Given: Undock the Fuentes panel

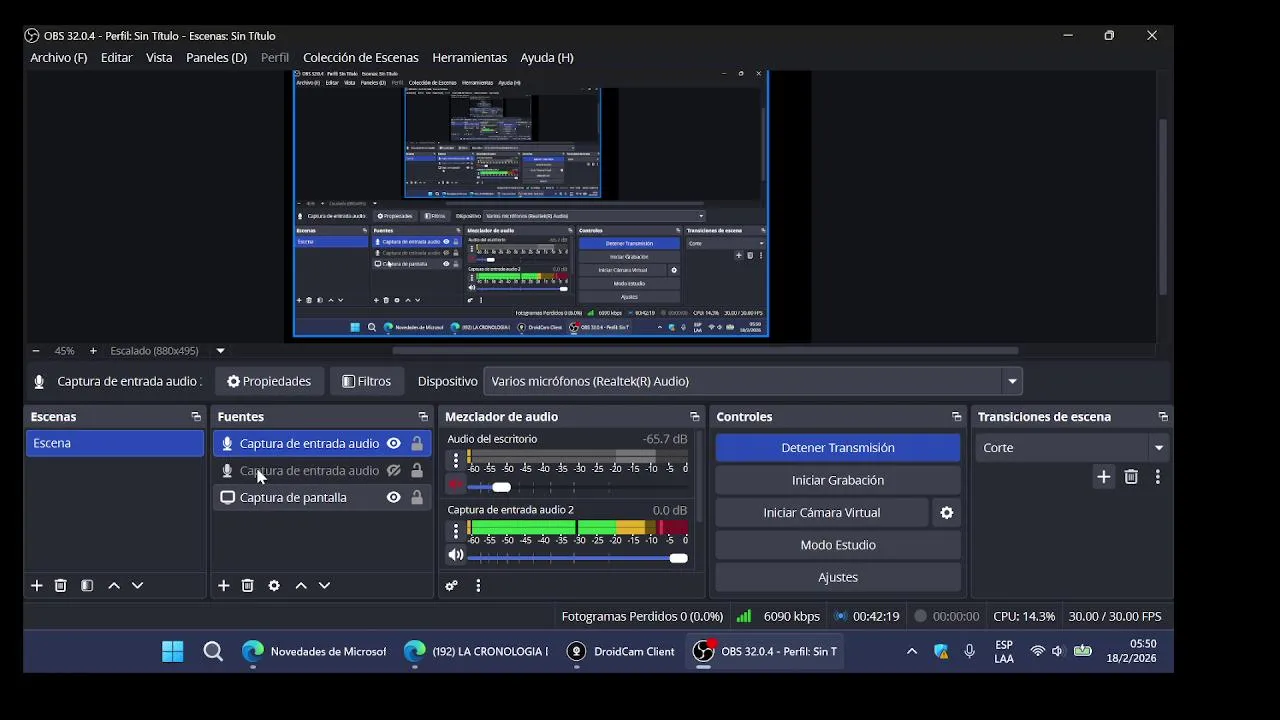Looking at the screenshot, I should [423, 417].
